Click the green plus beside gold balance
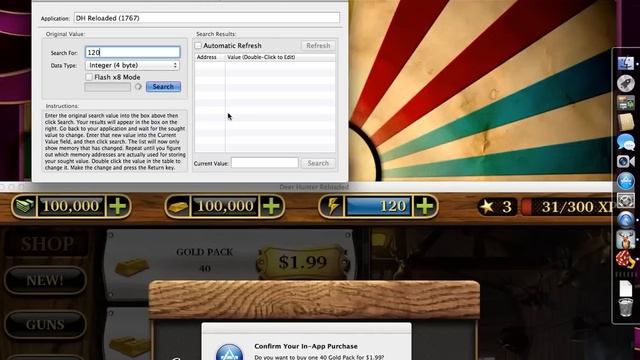The height and width of the screenshot is (360, 640). point(271,206)
